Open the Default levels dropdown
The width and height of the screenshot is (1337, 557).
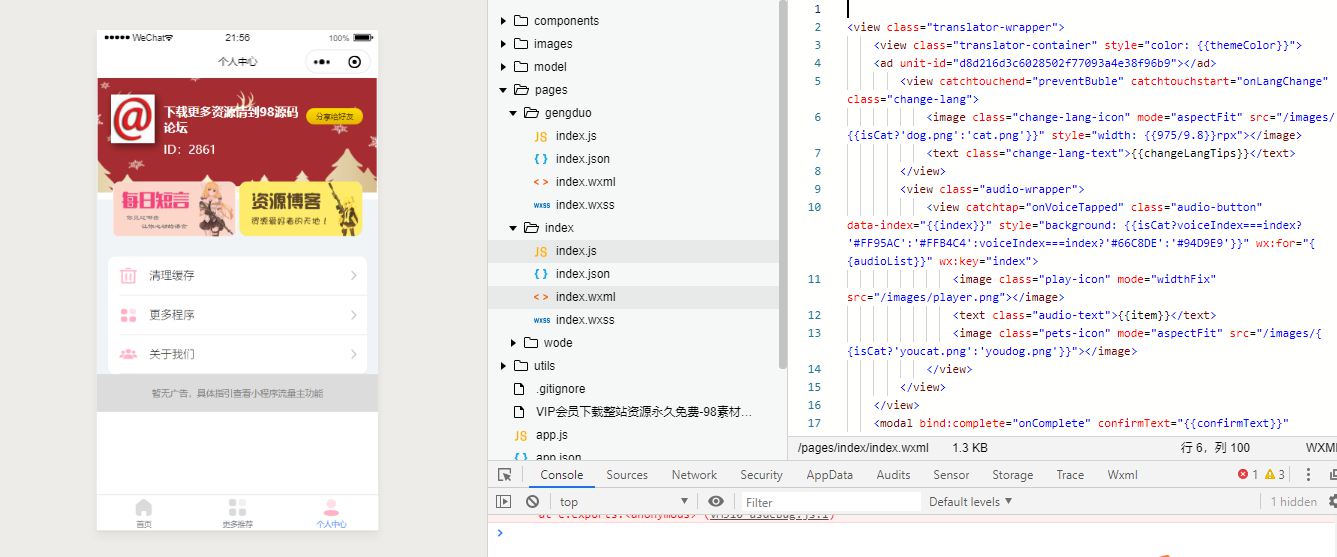(970, 502)
